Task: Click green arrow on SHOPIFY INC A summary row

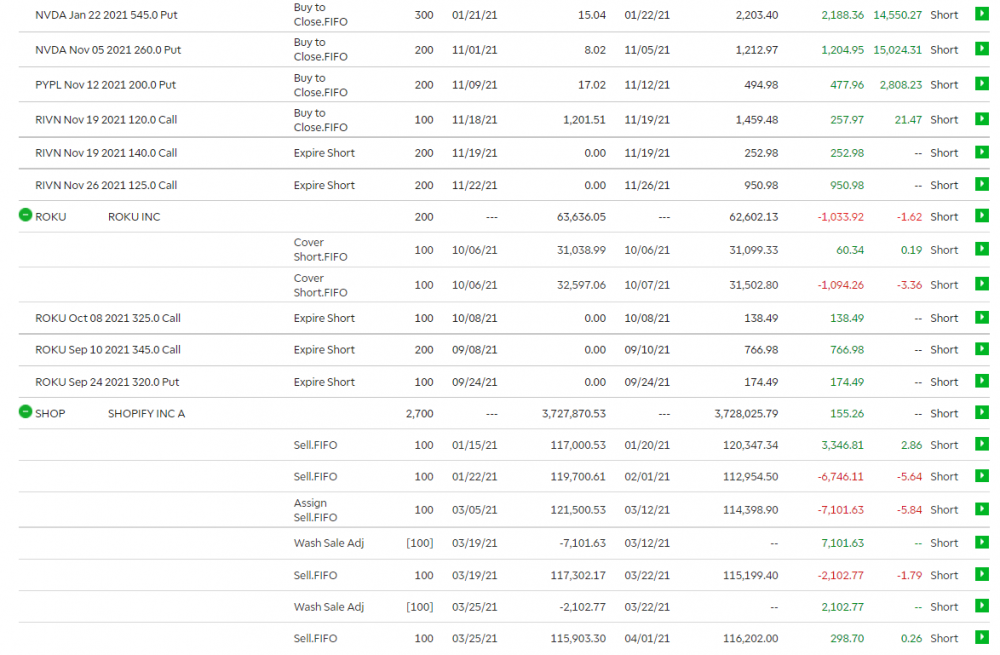Action: pos(981,413)
